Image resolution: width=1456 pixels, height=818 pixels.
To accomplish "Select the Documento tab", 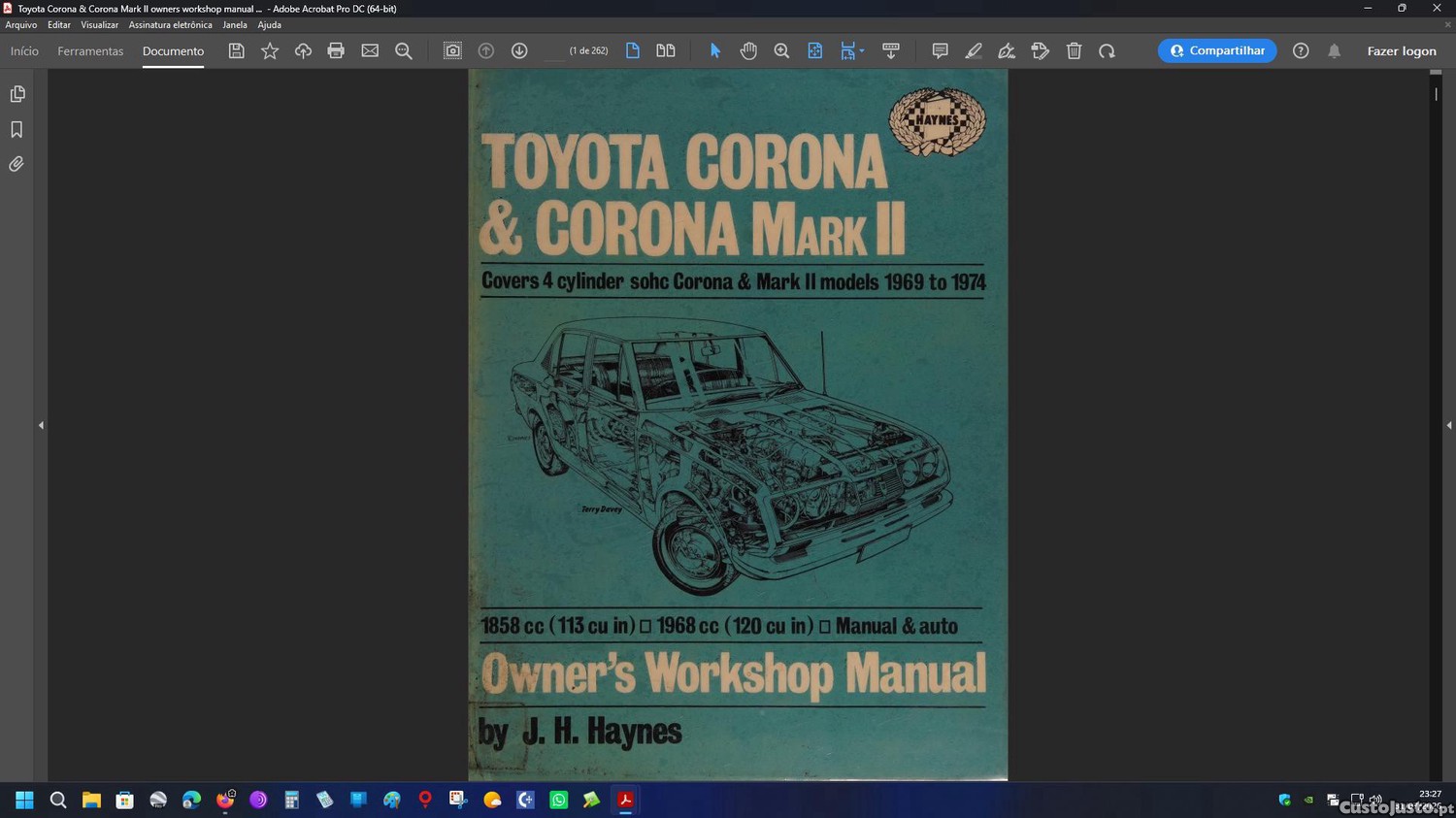I will pos(173,50).
